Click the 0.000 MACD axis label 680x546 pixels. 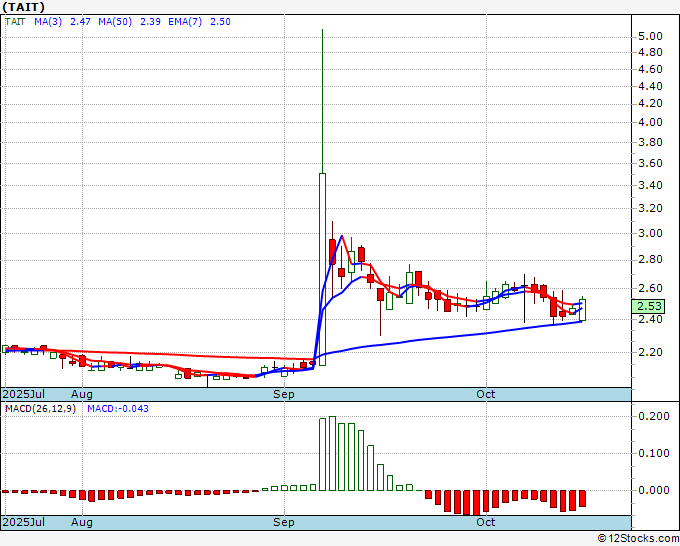[654, 490]
